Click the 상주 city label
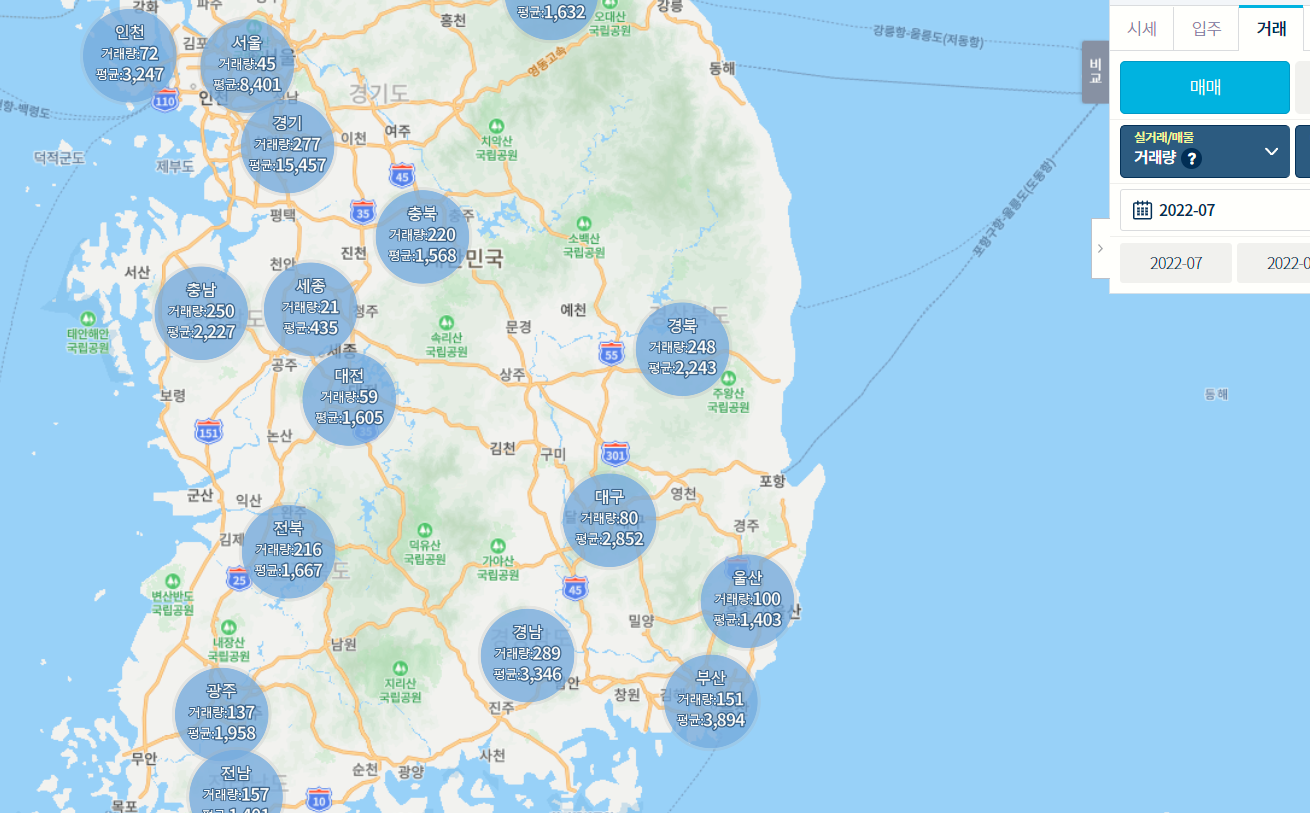Screen dimensions: 1310x813 [512, 374]
